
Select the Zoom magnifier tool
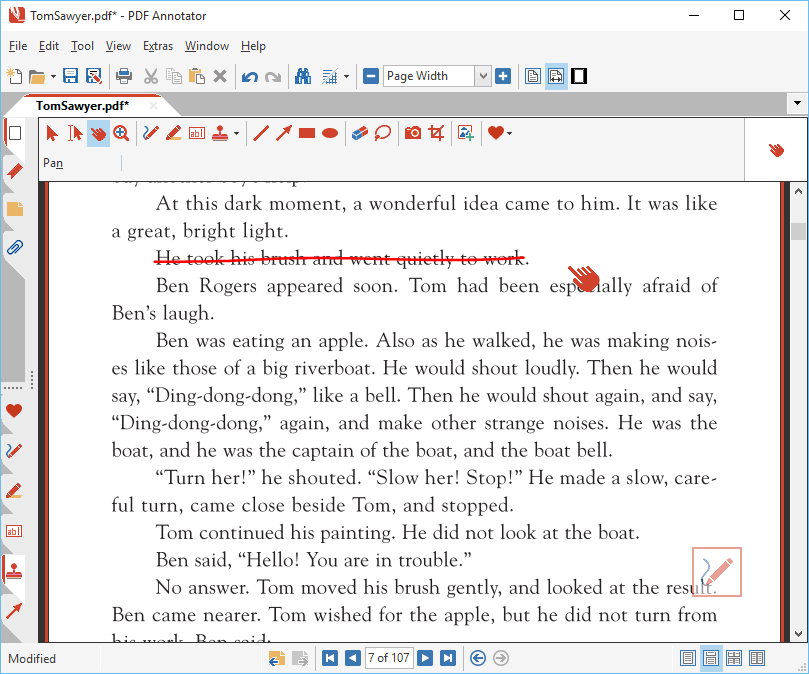click(x=121, y=134)
